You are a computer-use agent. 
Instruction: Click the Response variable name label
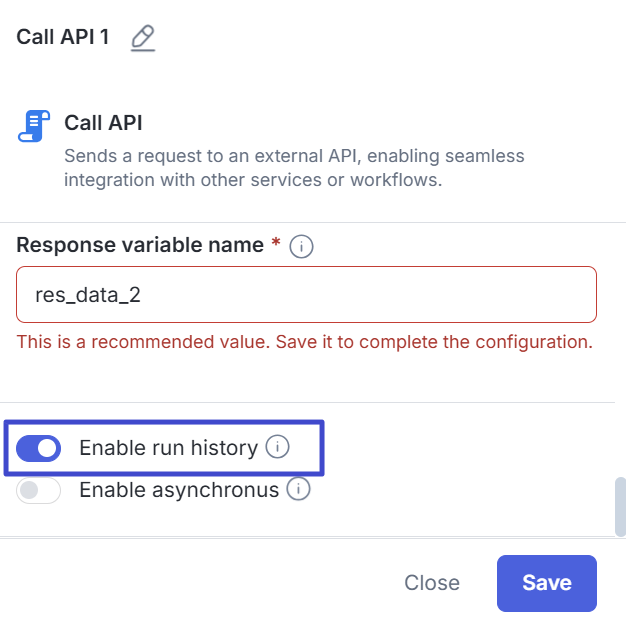click(141, 245)
